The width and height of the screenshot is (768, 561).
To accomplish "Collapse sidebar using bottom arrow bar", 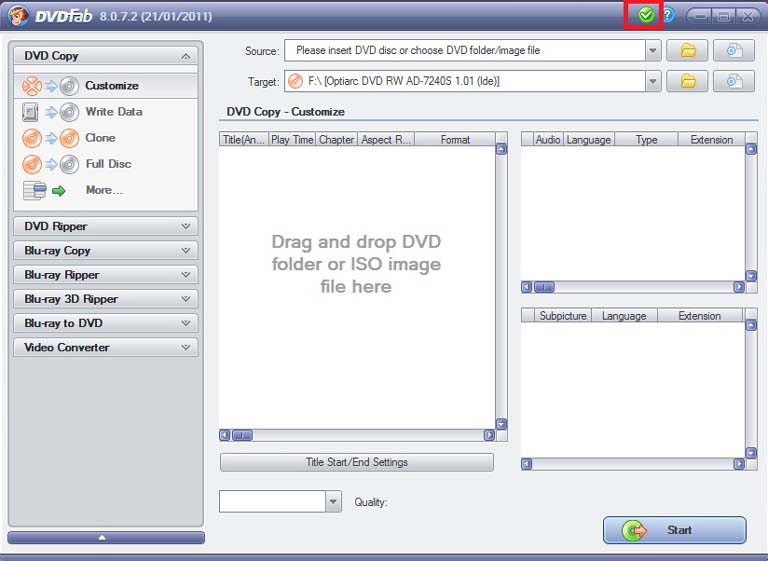I will (x=106, y=537).
